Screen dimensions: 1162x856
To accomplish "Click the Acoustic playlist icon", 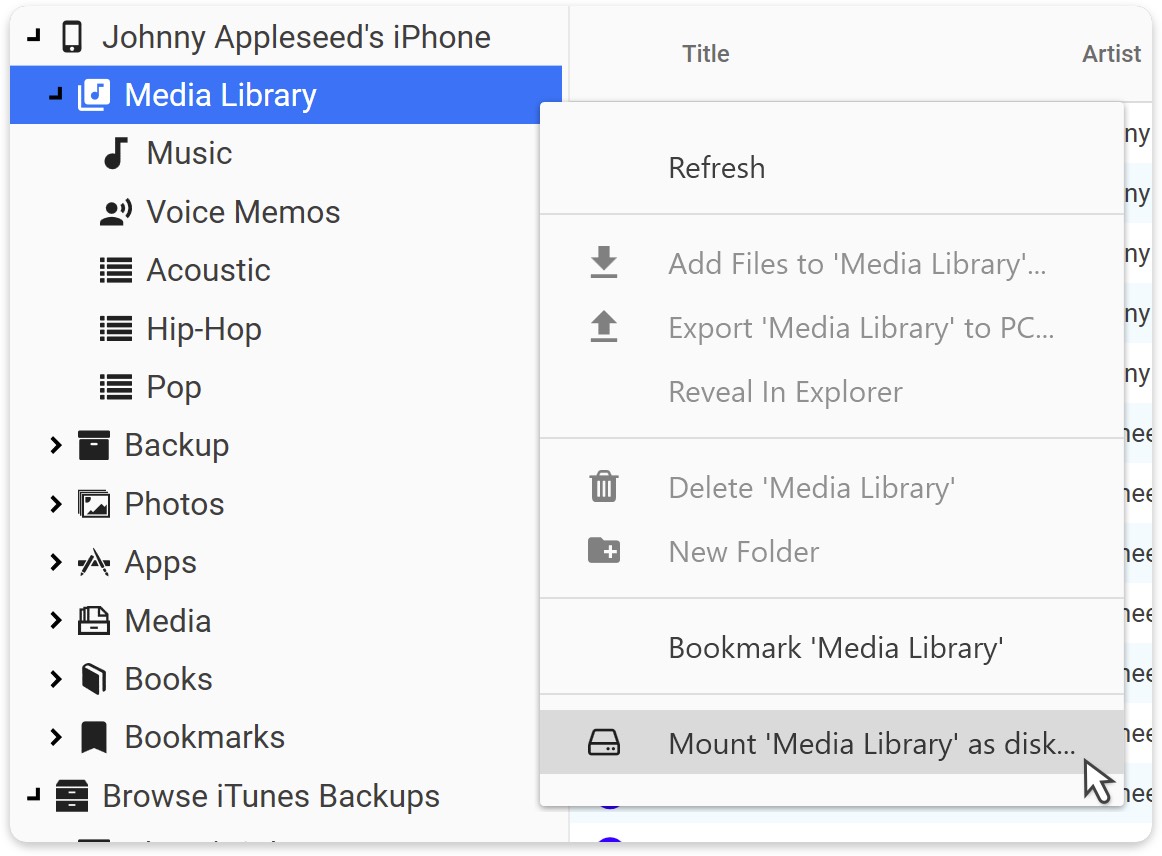I will point(116,270).
